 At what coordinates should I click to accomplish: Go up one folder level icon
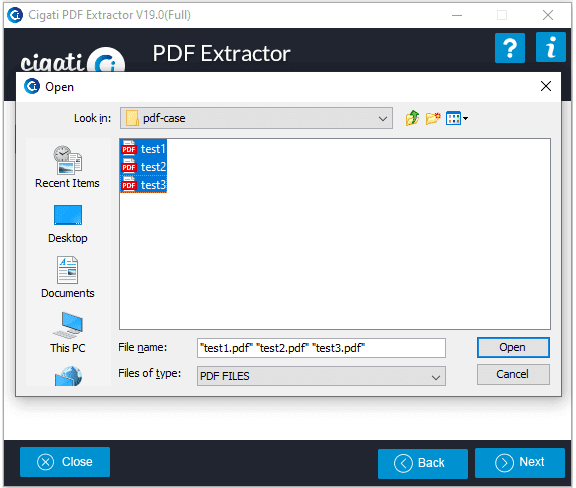[412, 118]
